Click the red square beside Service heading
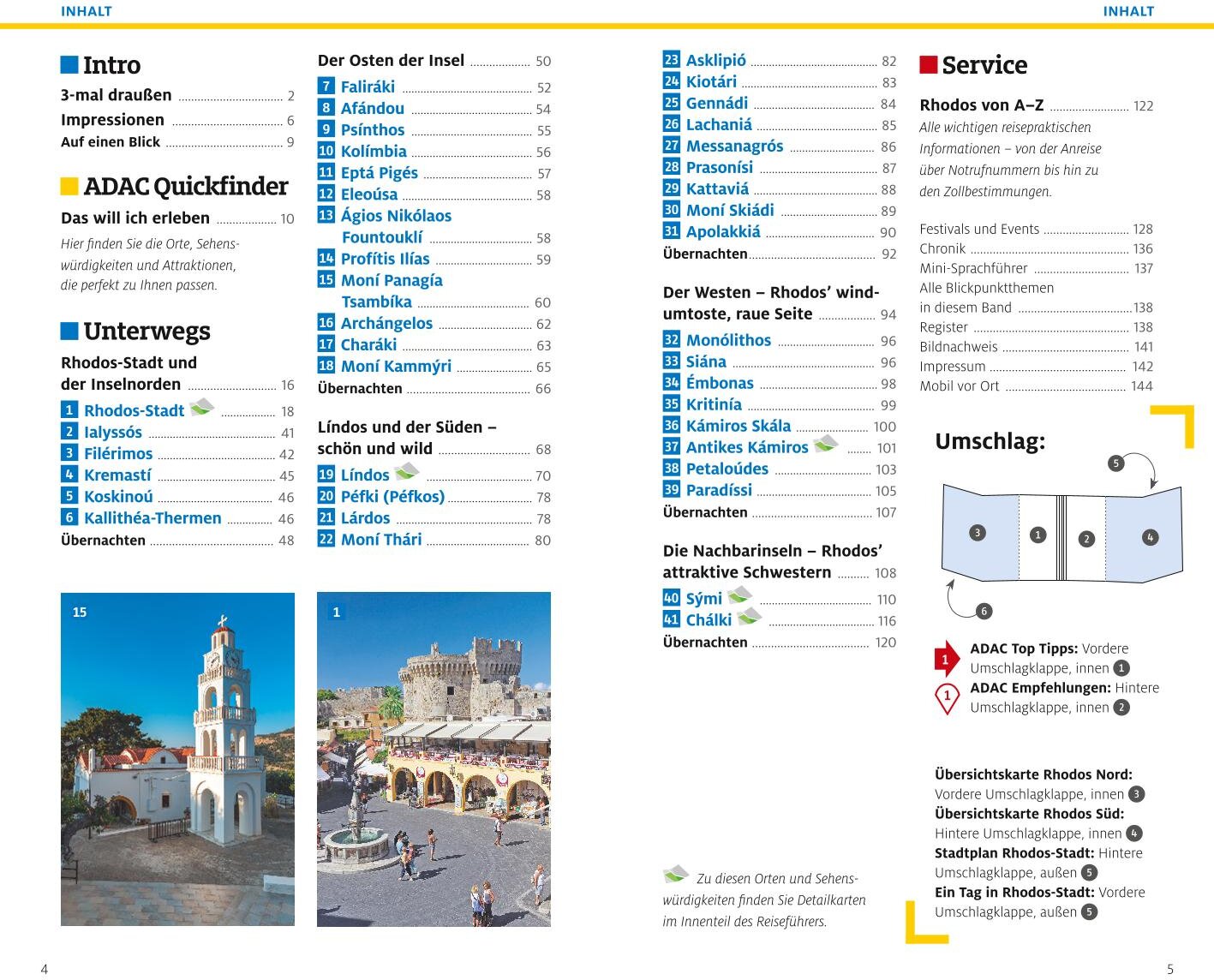The image size is (1214, 980). point(929,65)
